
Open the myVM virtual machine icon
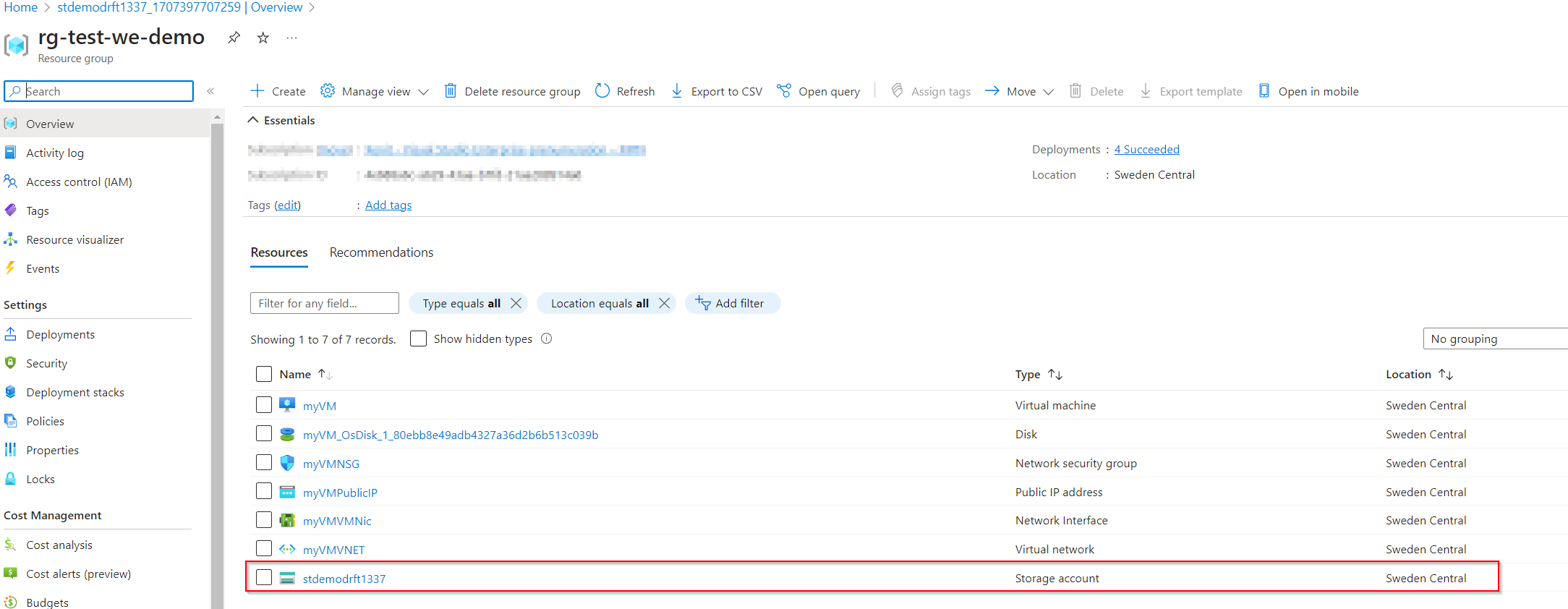click(x=287, y=405)
